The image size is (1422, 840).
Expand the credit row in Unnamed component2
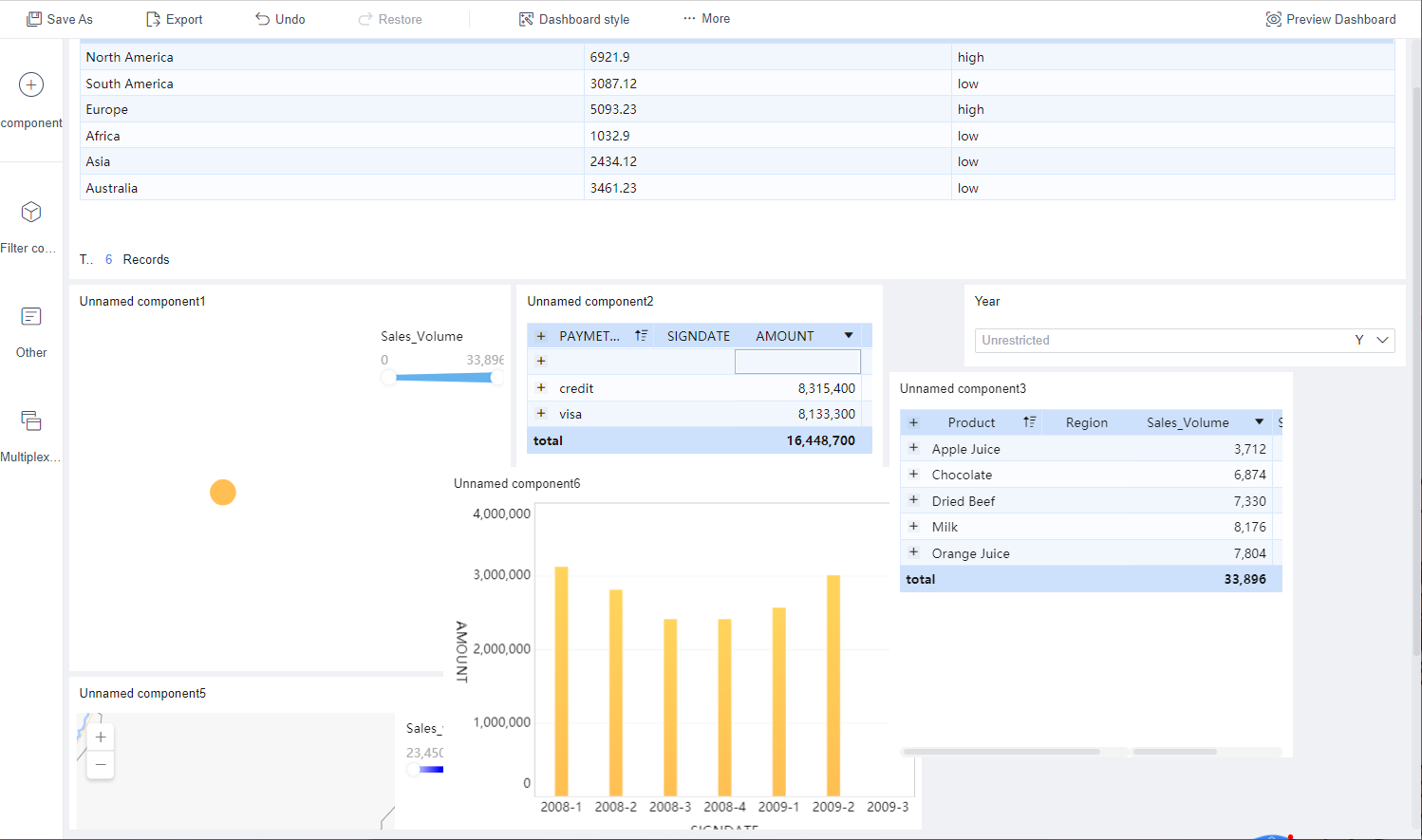(540, 387)
